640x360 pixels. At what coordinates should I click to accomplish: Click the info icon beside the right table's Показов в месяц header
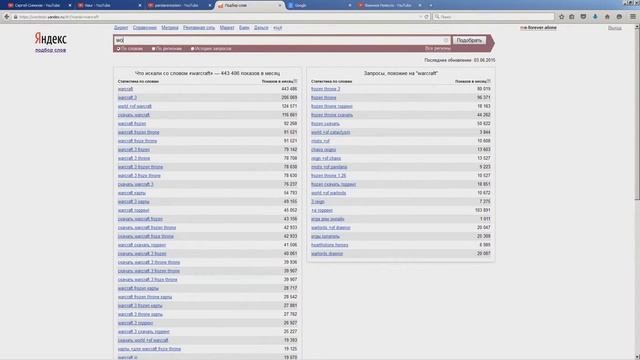[x=489, y=81]
